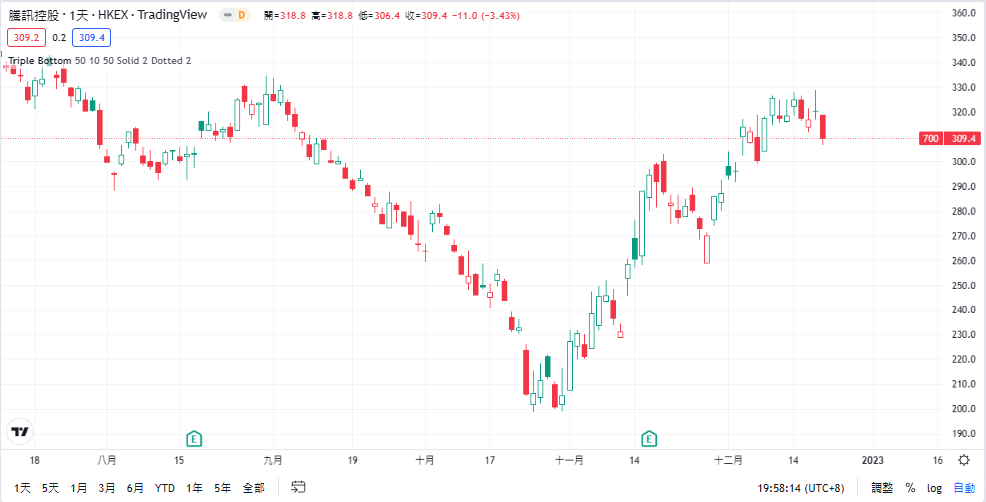Click the 250.0 price axis label
Image resolution: width=986 pixels, height=502 pixels.
pos(963,286)
